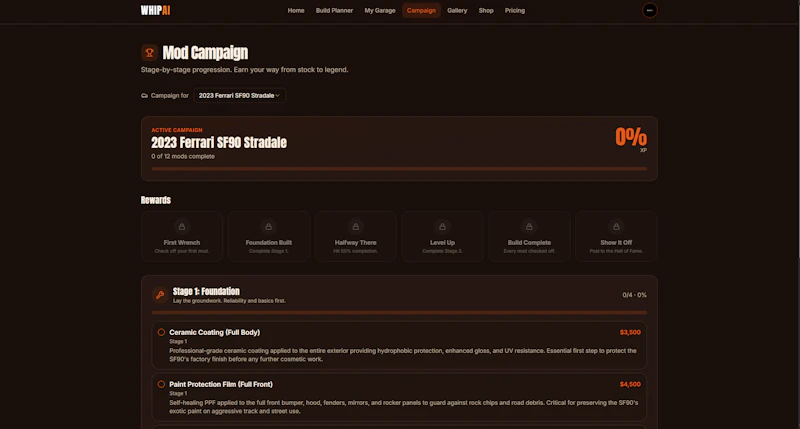Screen dimensions: 800x429
Task: Select the First Wrench reward title
Action: (x=182, y=243)
